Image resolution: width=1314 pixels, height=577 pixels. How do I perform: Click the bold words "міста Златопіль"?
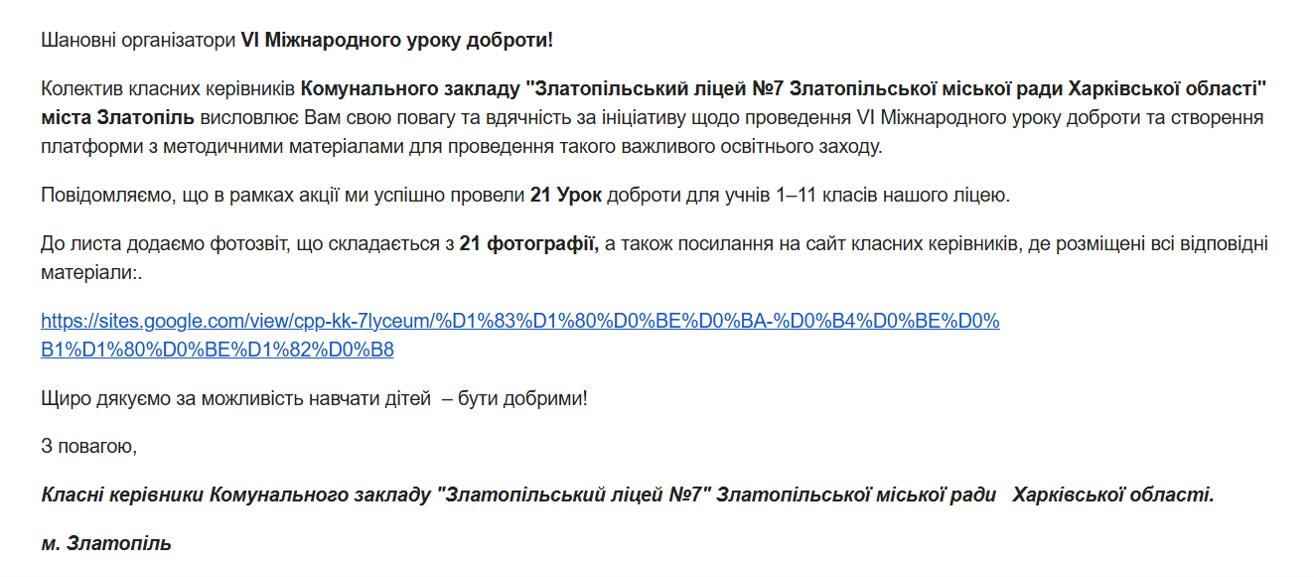[x=118, y=118]
